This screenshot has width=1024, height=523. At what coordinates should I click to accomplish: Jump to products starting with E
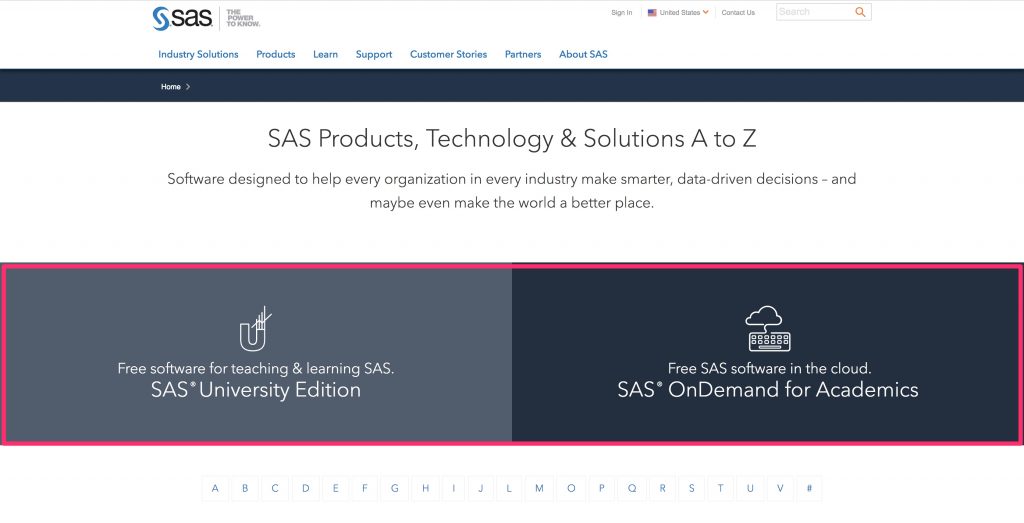pos(336,488)
